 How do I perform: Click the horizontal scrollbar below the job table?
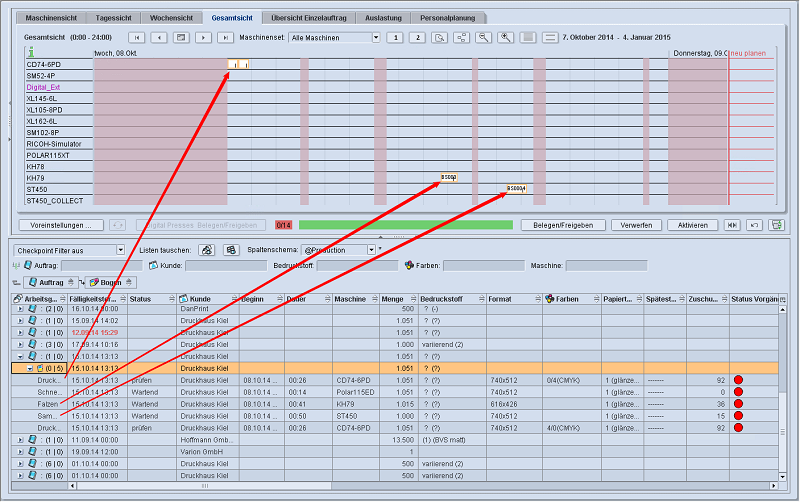click(x=204, y=486)
